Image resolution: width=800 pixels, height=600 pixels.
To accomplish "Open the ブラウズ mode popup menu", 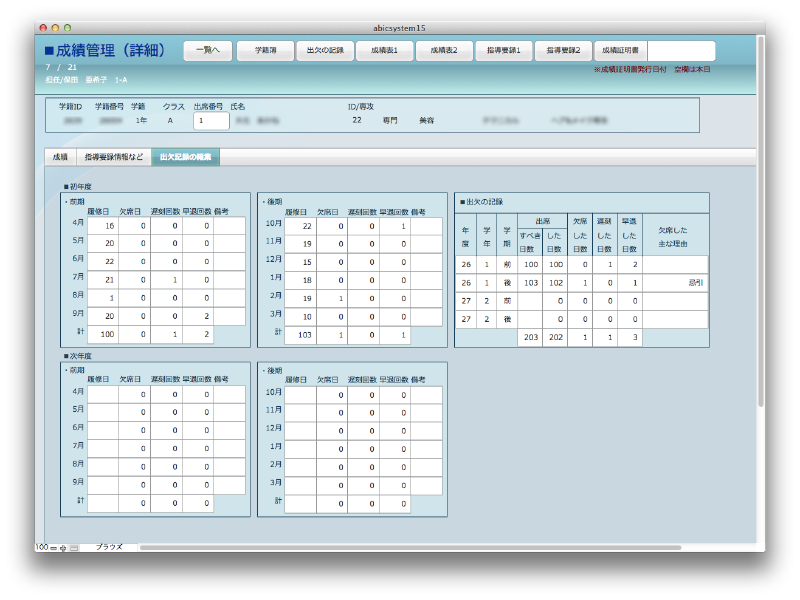I will coord(108,548).
